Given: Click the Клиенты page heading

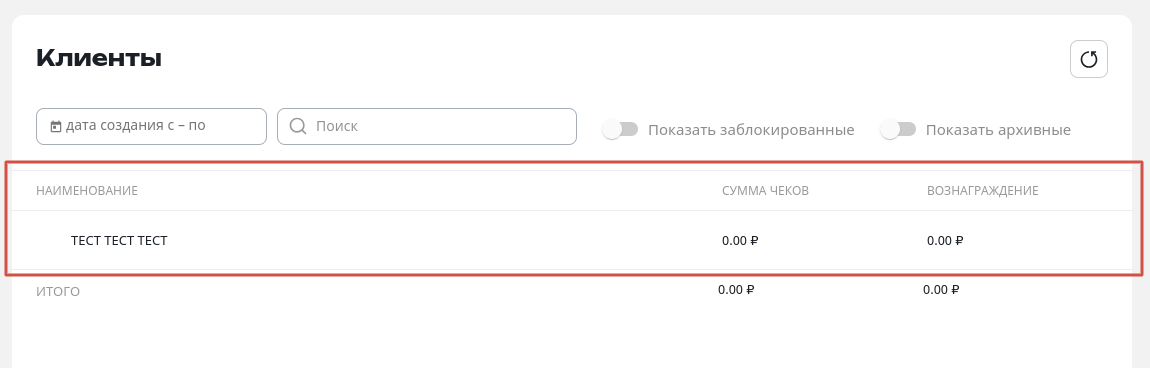Looking at the screenshot, I should click(x=99, y=58).
